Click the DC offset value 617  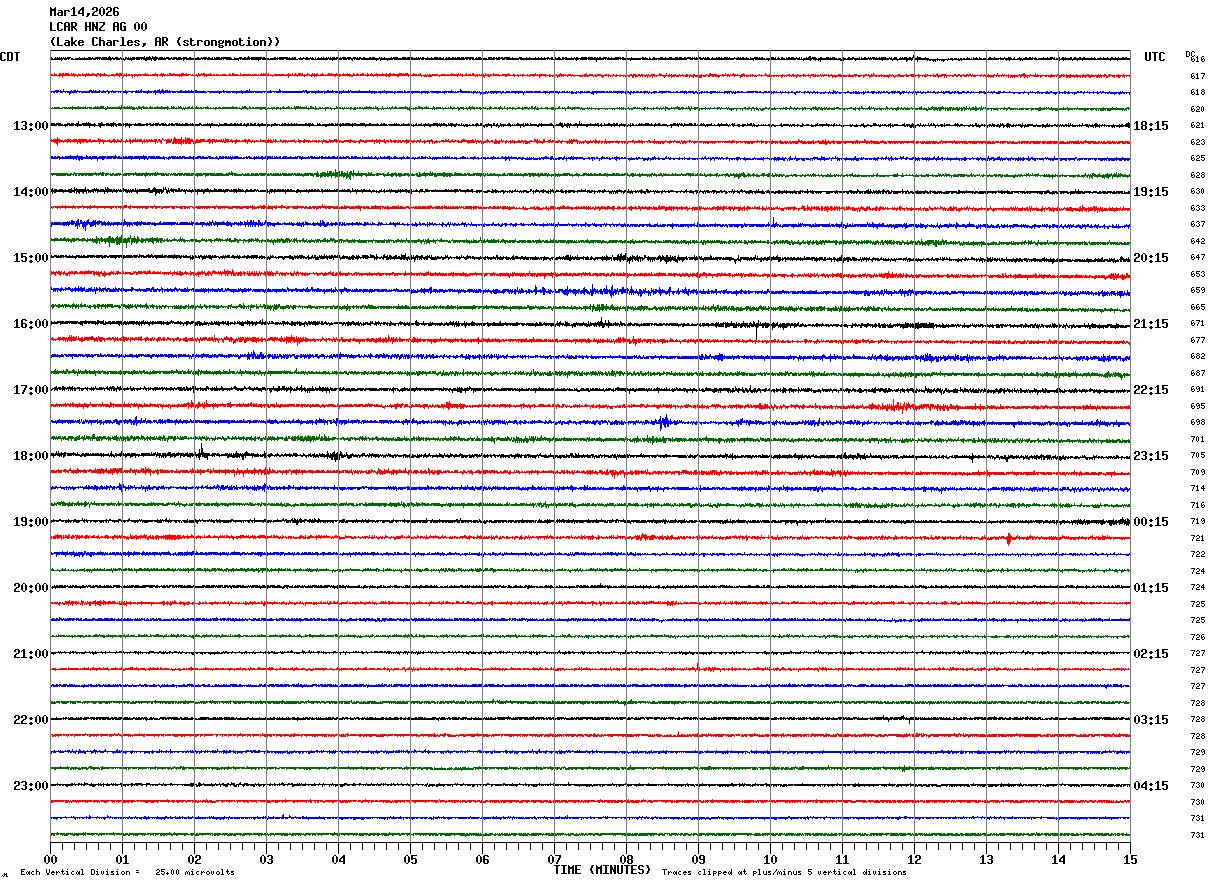click(x=1197, y=76)
